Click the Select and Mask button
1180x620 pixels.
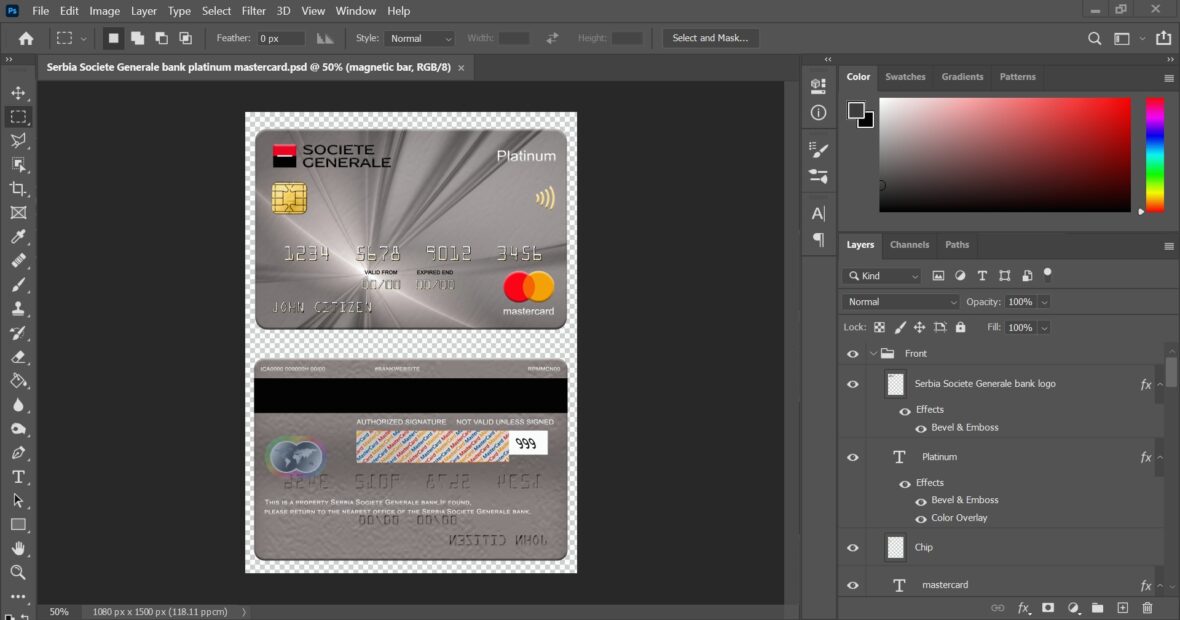coord(710,38)
